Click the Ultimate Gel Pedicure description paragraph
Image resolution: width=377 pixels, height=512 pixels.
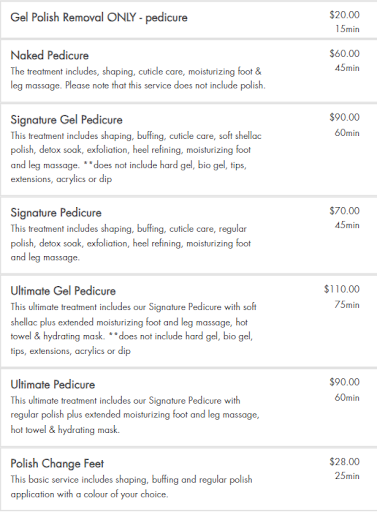133,329
